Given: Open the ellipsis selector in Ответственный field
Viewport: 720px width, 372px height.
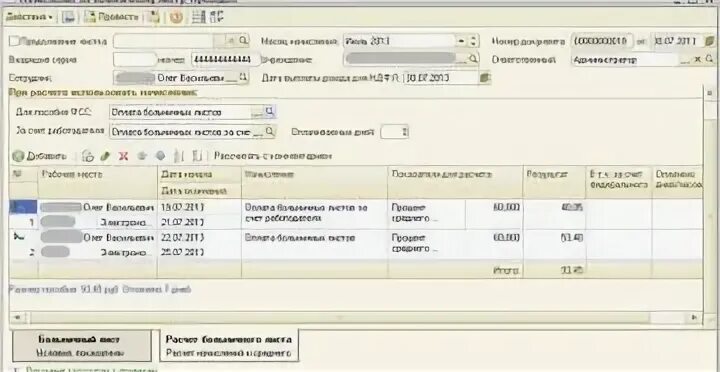Looking at the screenshot, I should pos(684,60).
